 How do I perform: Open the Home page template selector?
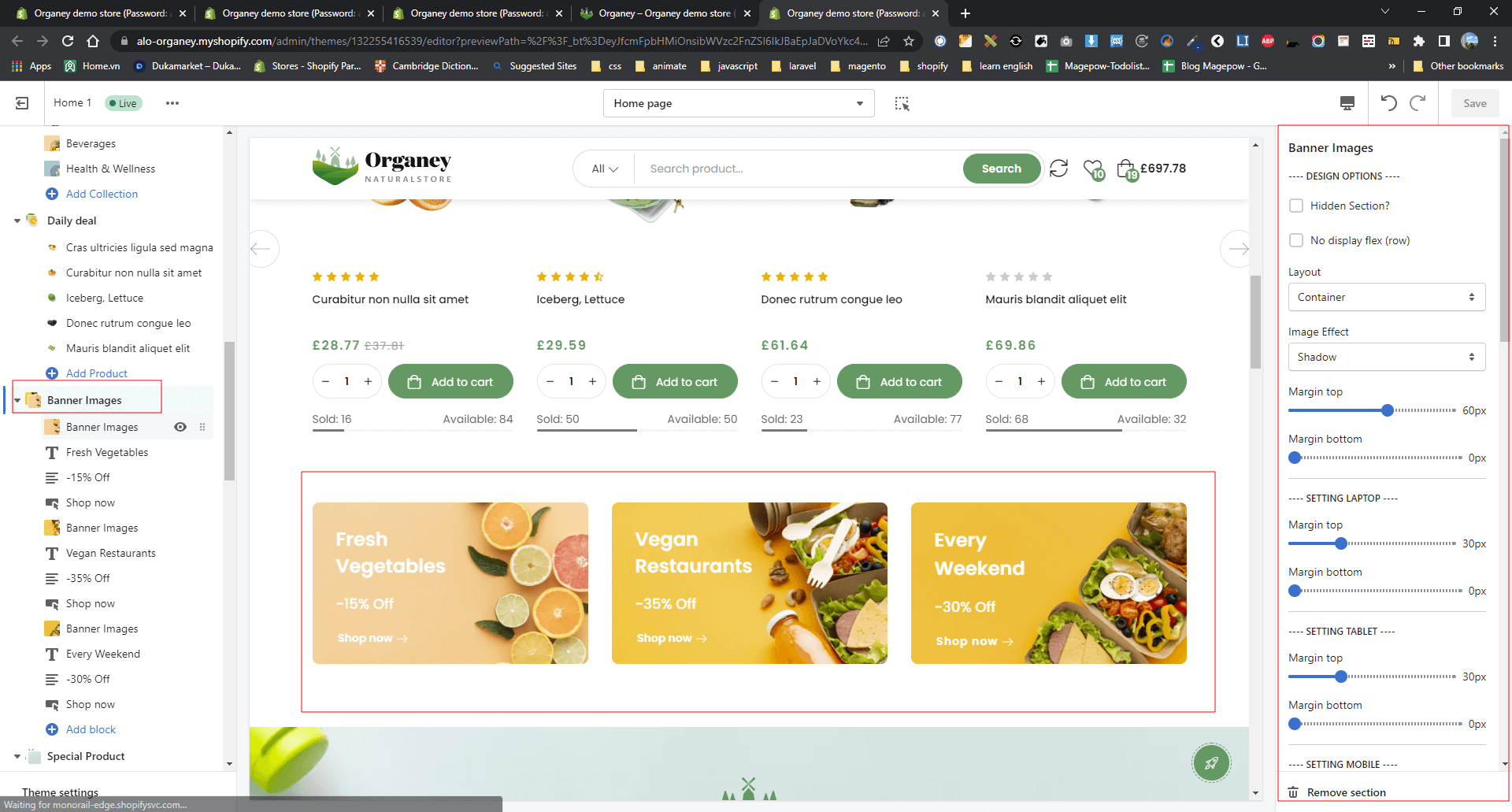[x=738, y=103]
